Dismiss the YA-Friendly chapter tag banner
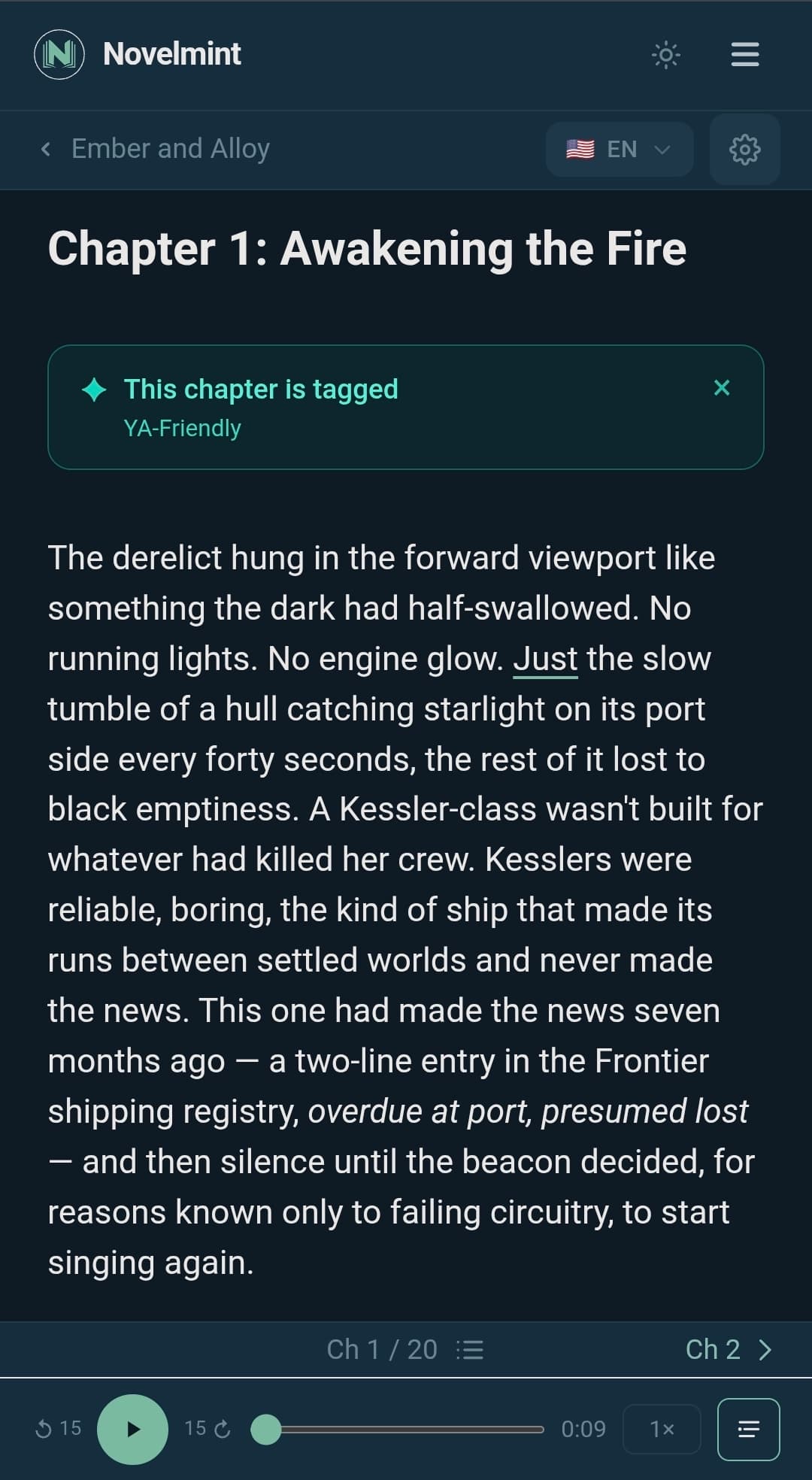 pyautogui.click(x=722, y=388)
